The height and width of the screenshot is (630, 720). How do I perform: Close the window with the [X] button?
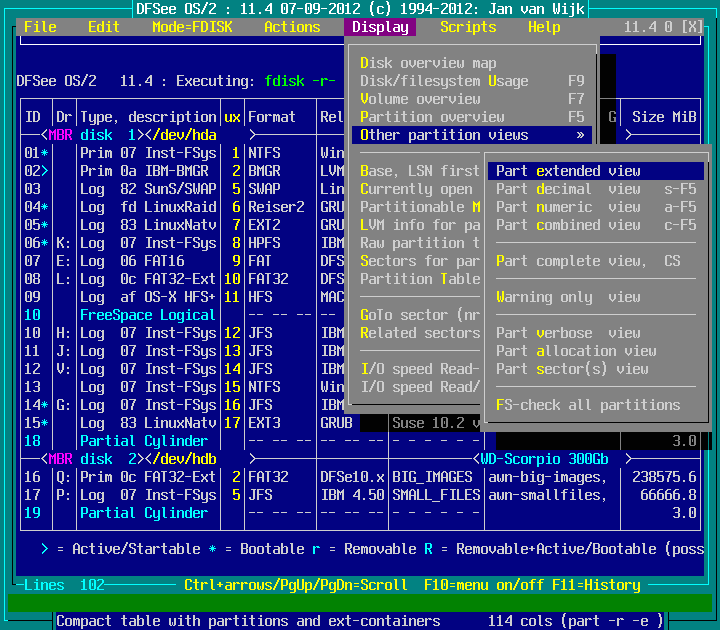(x=691, y=27)
